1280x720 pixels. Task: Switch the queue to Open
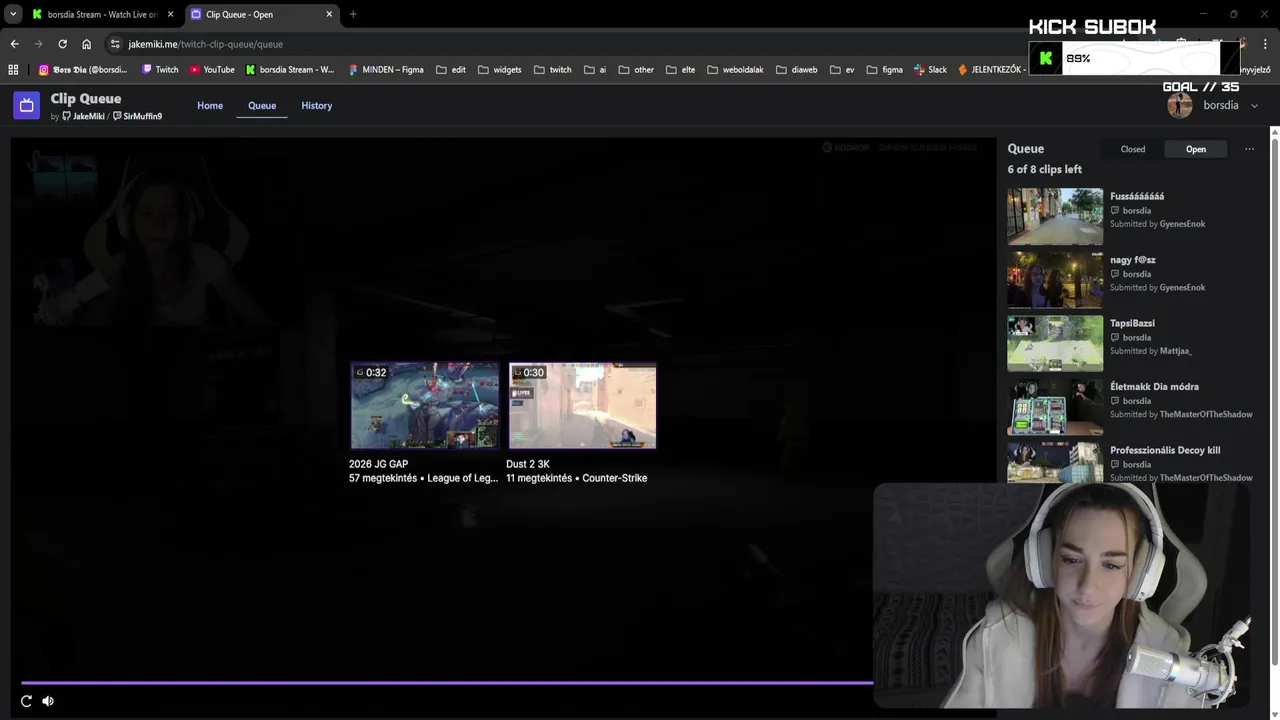1196,149
